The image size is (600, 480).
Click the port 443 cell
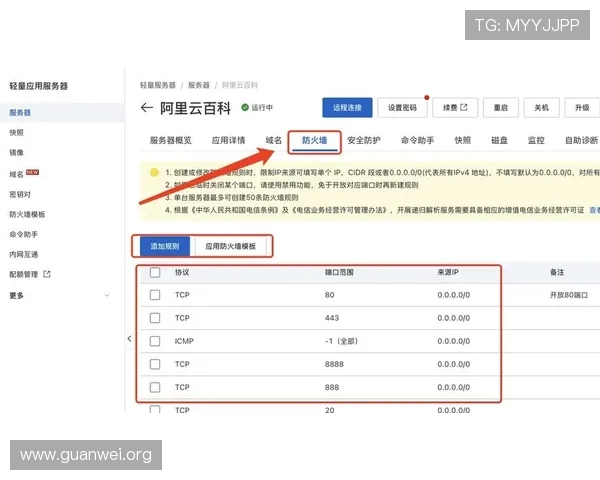coord(332,318)
